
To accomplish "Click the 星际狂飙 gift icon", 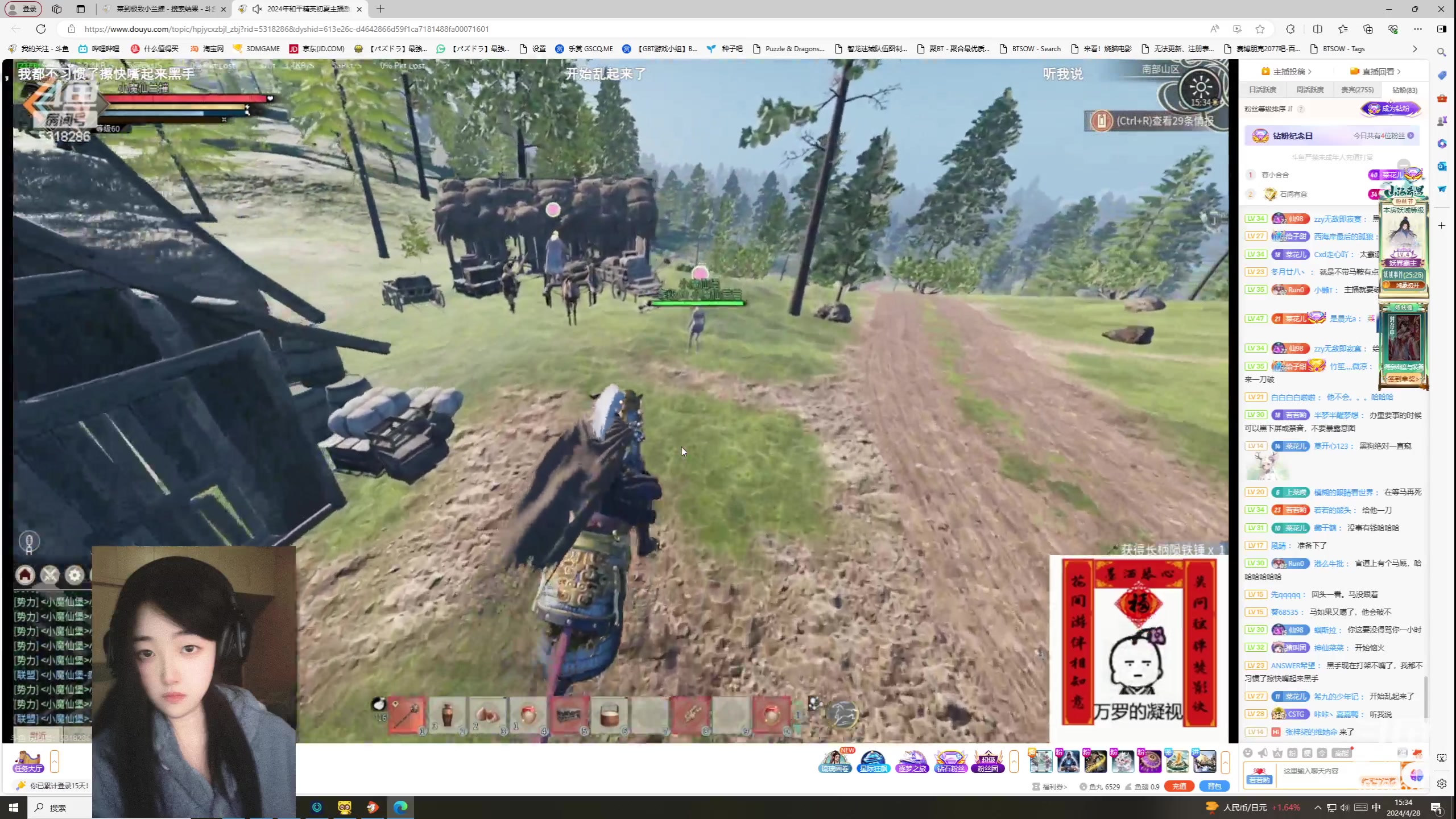I will 873,760.
